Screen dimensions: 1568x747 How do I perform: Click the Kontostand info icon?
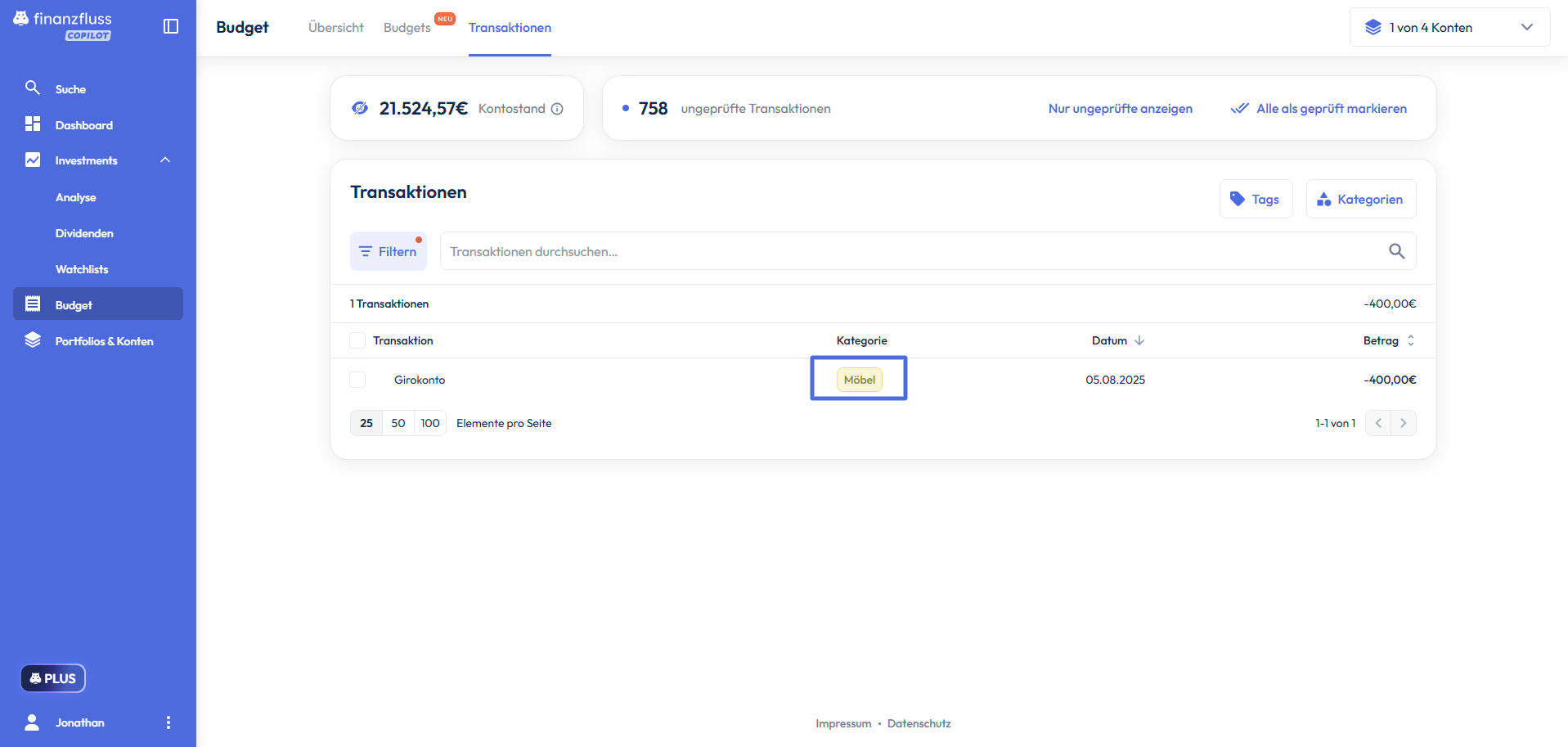point(557,109)
